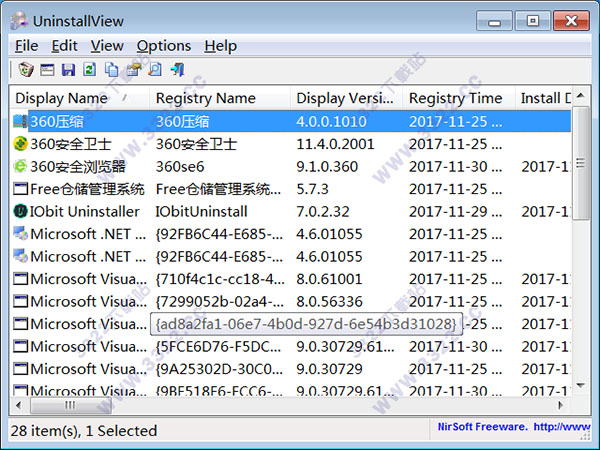Click registry name {9A25302D-30C0...
Image resolution: width=600 pixels, height=450 pixels.
click(219, 369)
